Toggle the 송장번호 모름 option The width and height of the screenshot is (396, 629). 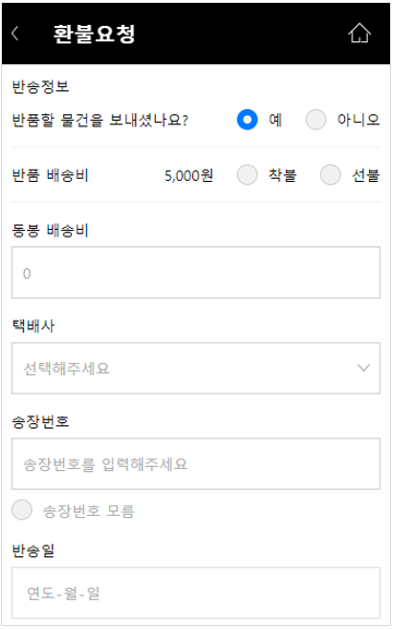(22, 510)
